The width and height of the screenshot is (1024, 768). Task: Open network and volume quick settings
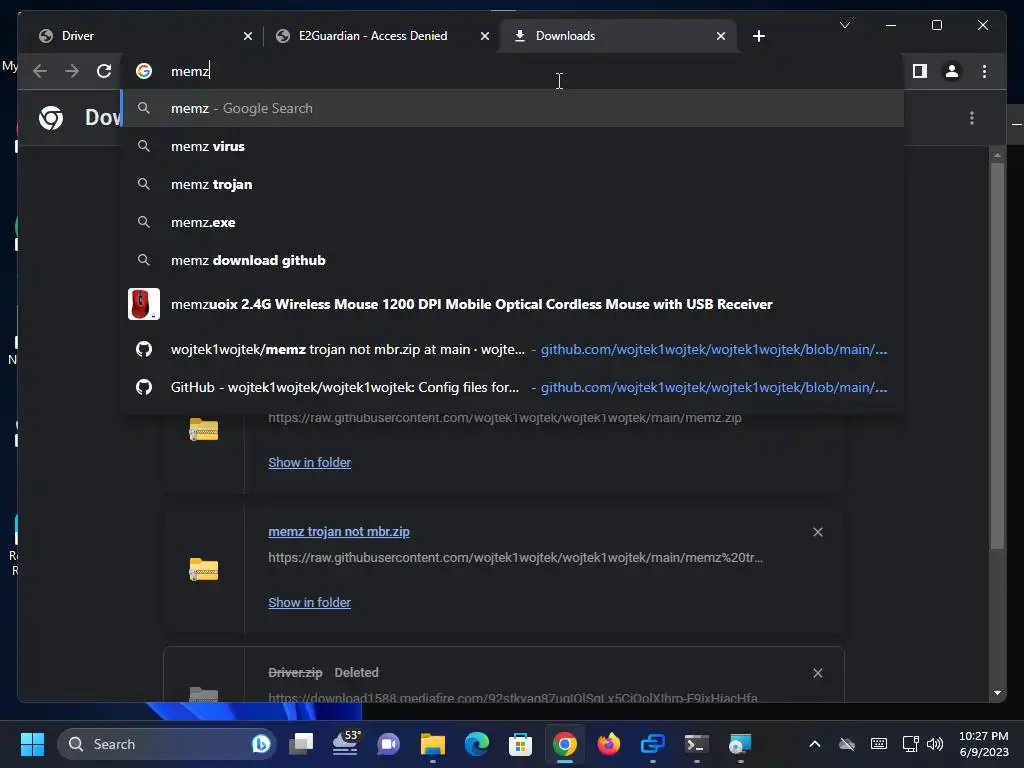pos(922,744)
